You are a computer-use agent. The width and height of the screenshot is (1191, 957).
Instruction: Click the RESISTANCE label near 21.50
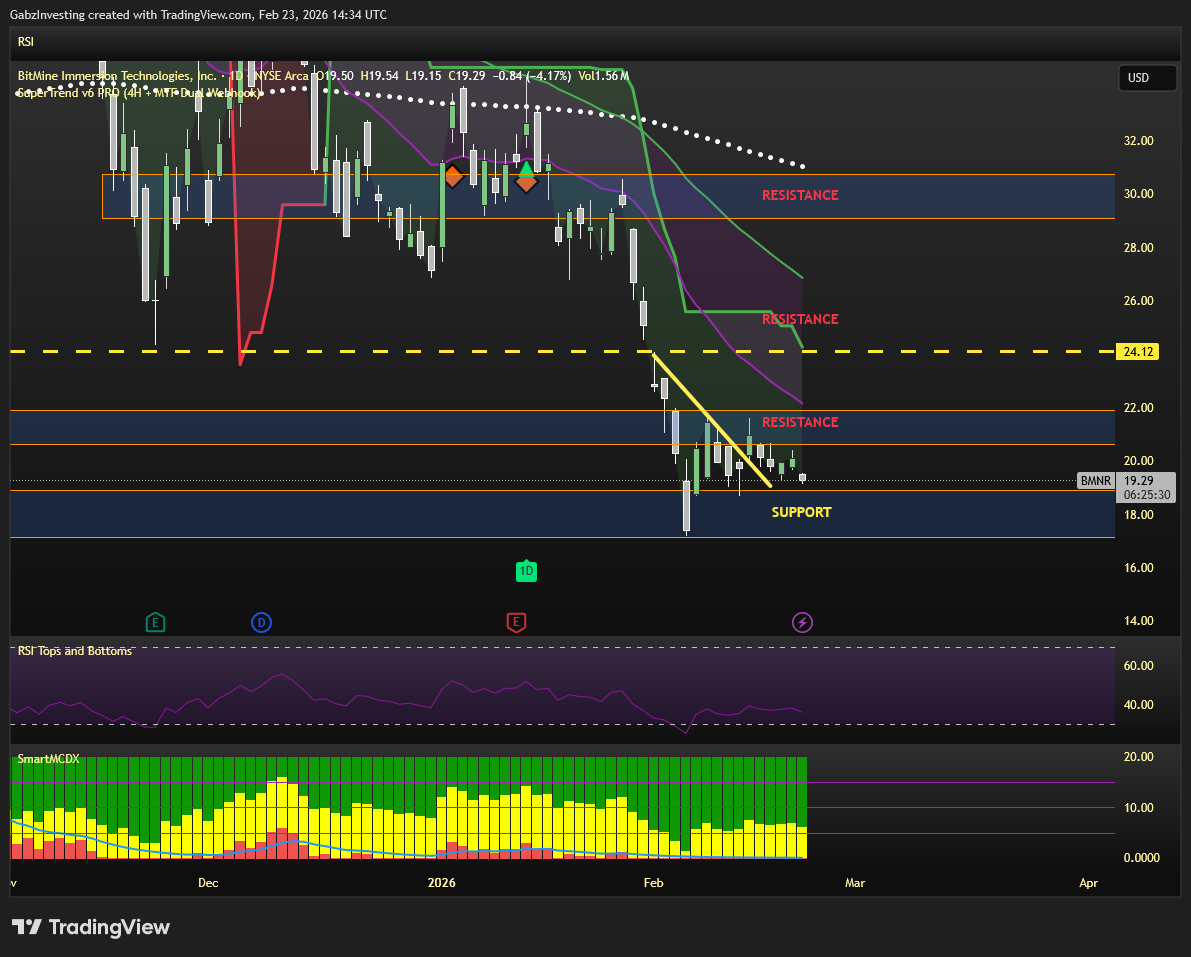point(800,422)
